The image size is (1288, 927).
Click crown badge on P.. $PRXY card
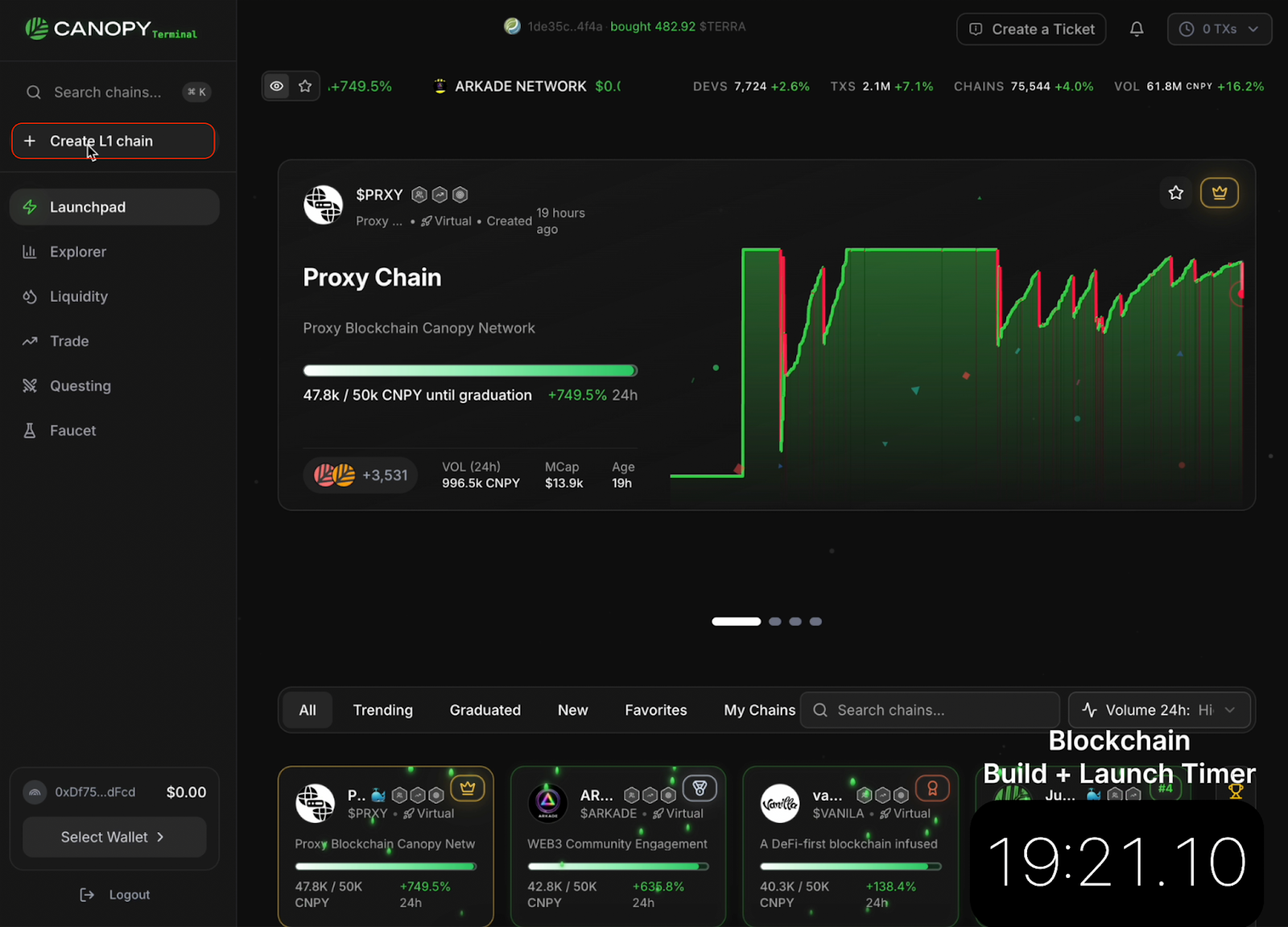(x=468, y=789)
